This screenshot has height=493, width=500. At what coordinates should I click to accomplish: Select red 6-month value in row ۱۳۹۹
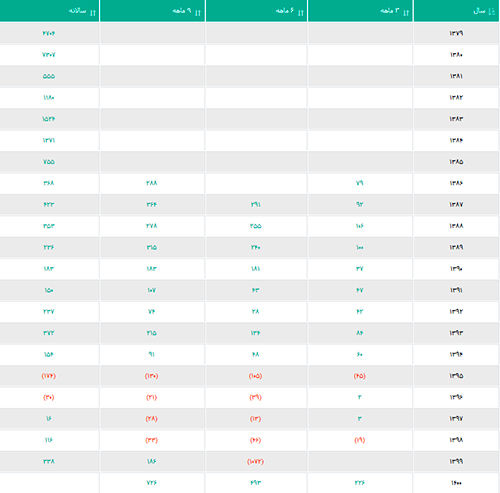tap(255, 461)
